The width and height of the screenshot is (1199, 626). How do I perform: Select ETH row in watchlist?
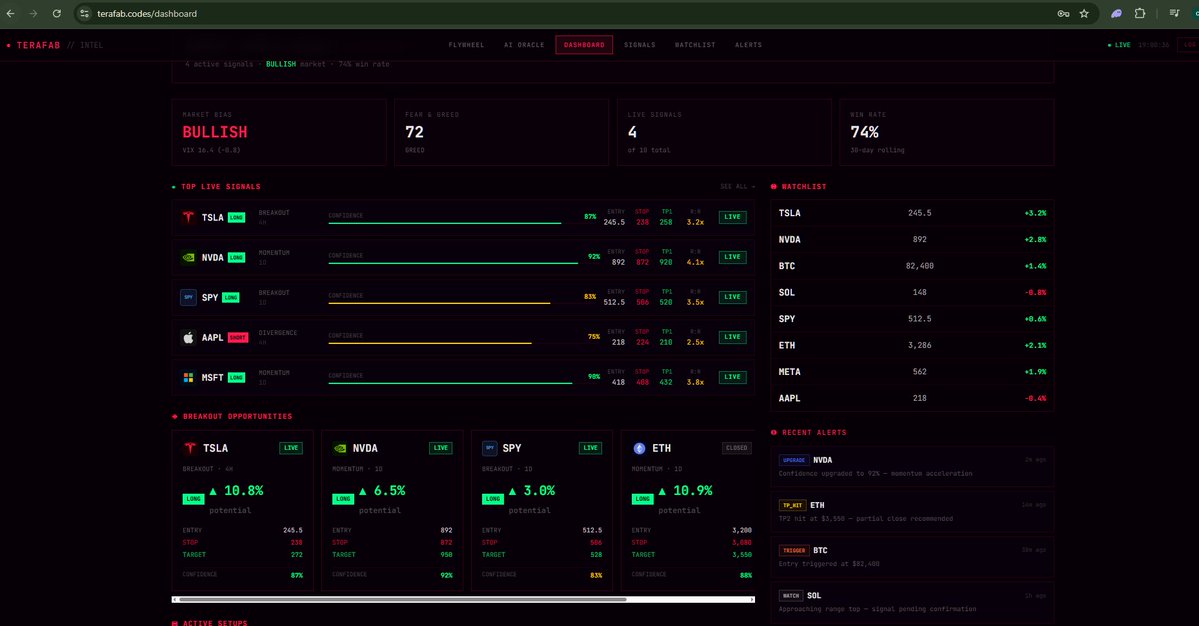click(x=912, y=345)
